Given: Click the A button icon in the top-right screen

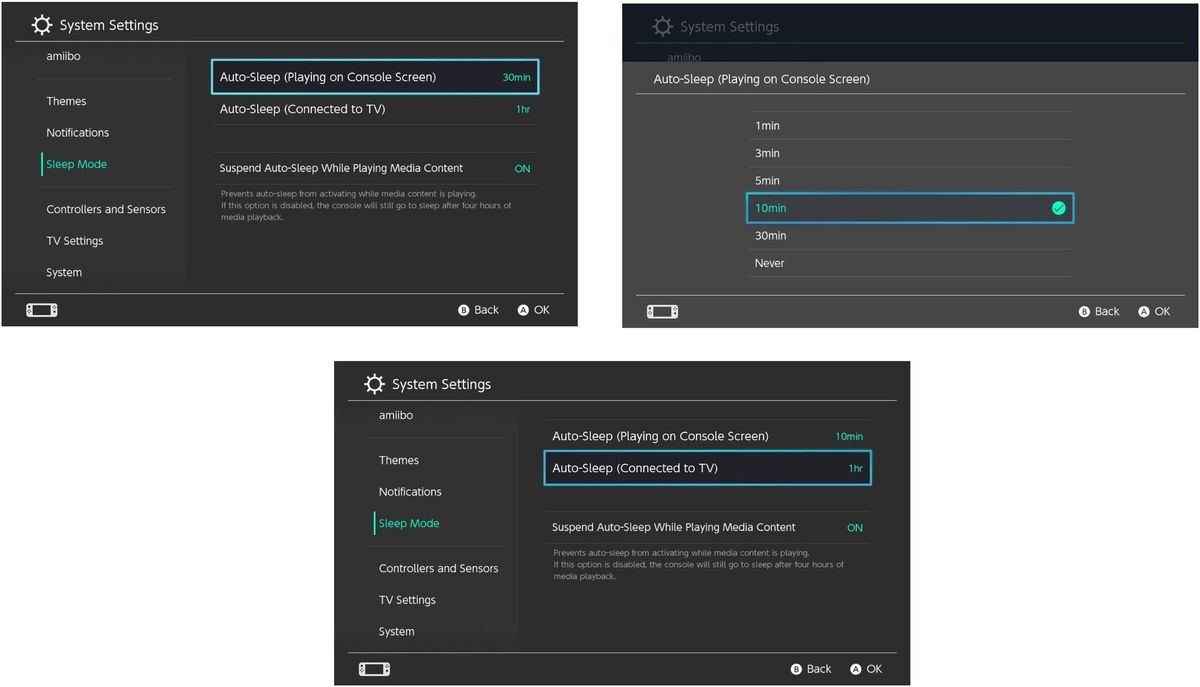Looking at the screenshot, I should [x=1144, y=312].
